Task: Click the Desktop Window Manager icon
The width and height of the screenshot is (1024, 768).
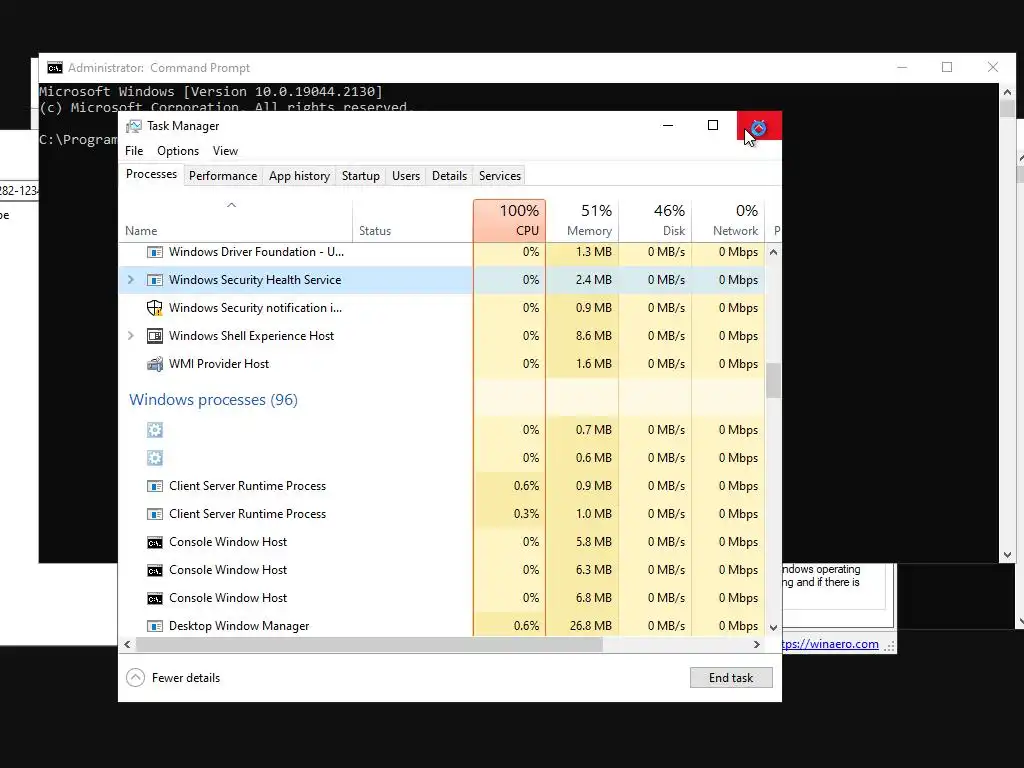Action: pyautogui.click(x=155, y=626)
